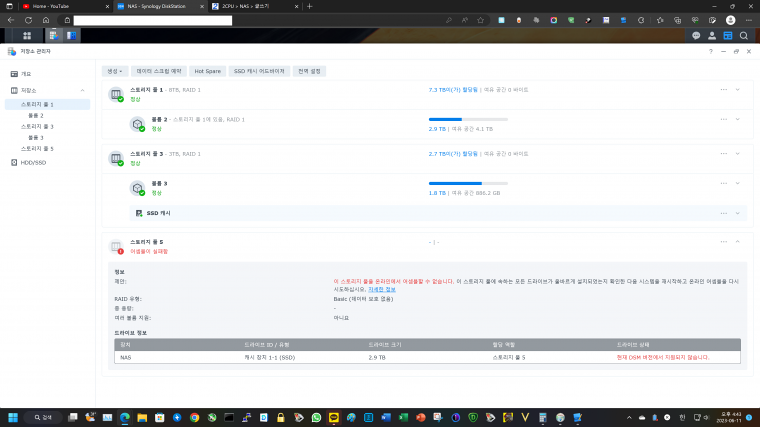Click Windows taskbar search box
The image size is (760, 427).
click(x=44, y=417)
